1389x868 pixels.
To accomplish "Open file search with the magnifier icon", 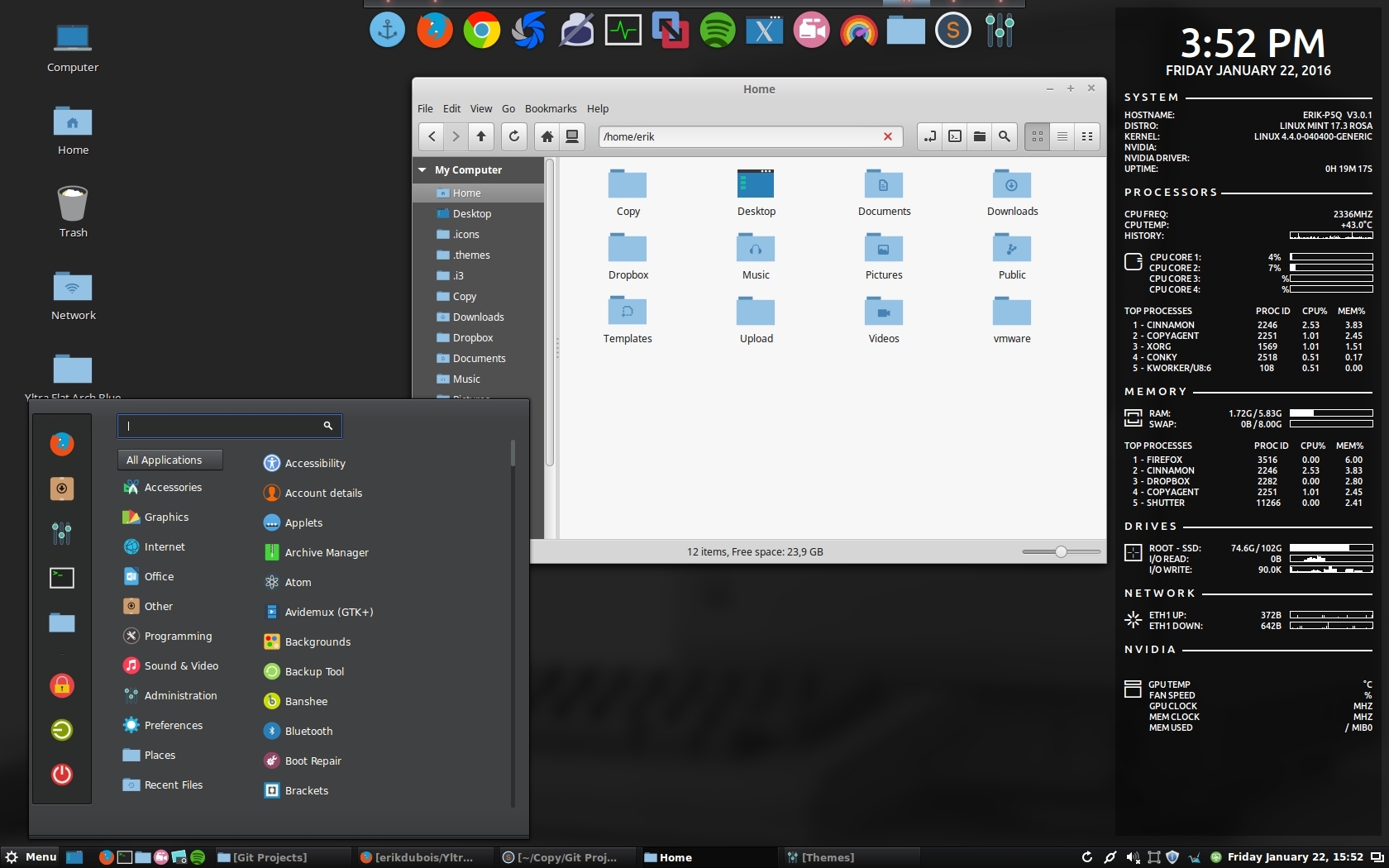I will tap(1005, 136).
